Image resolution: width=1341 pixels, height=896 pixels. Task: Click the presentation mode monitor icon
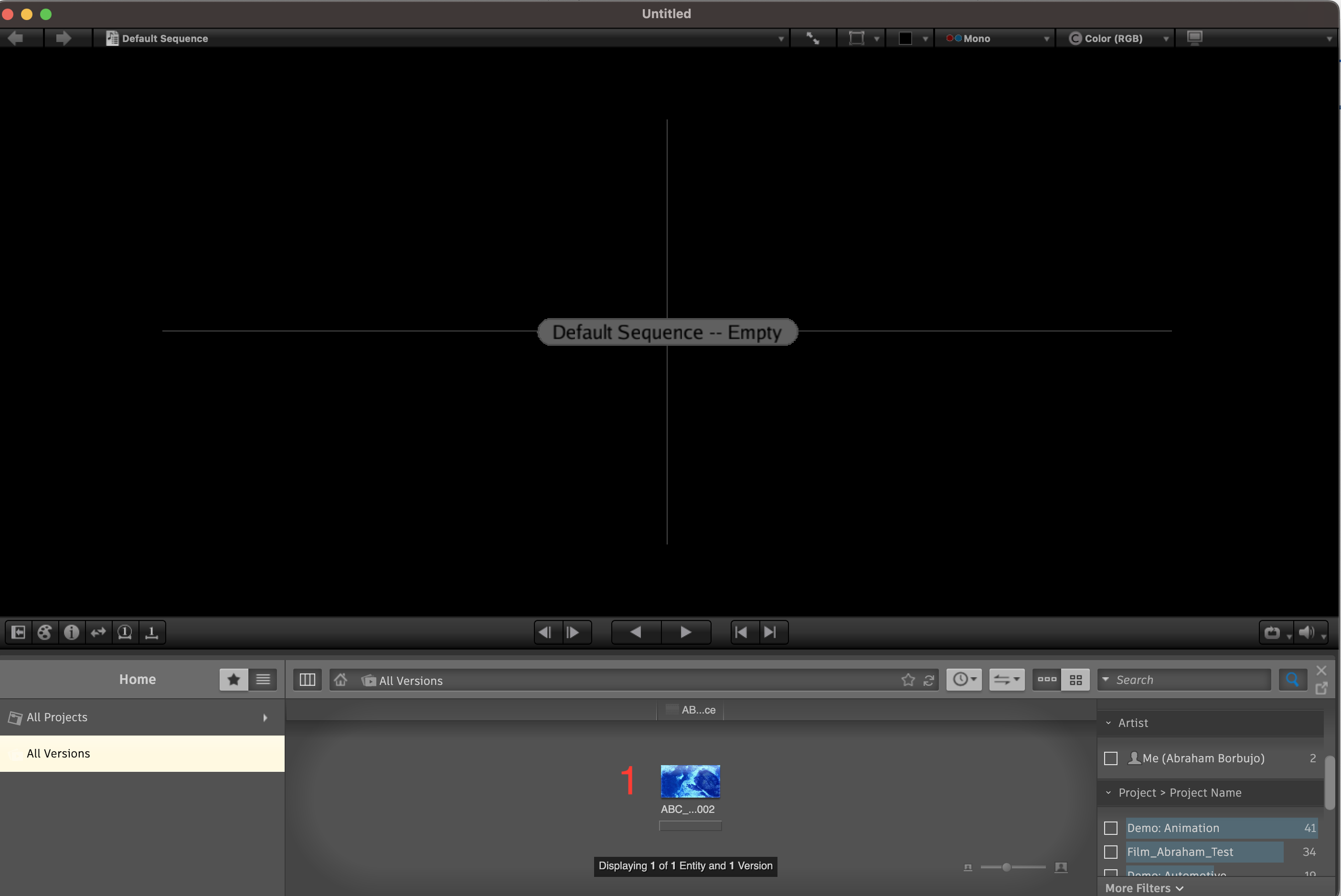(x=1195, y=38)
